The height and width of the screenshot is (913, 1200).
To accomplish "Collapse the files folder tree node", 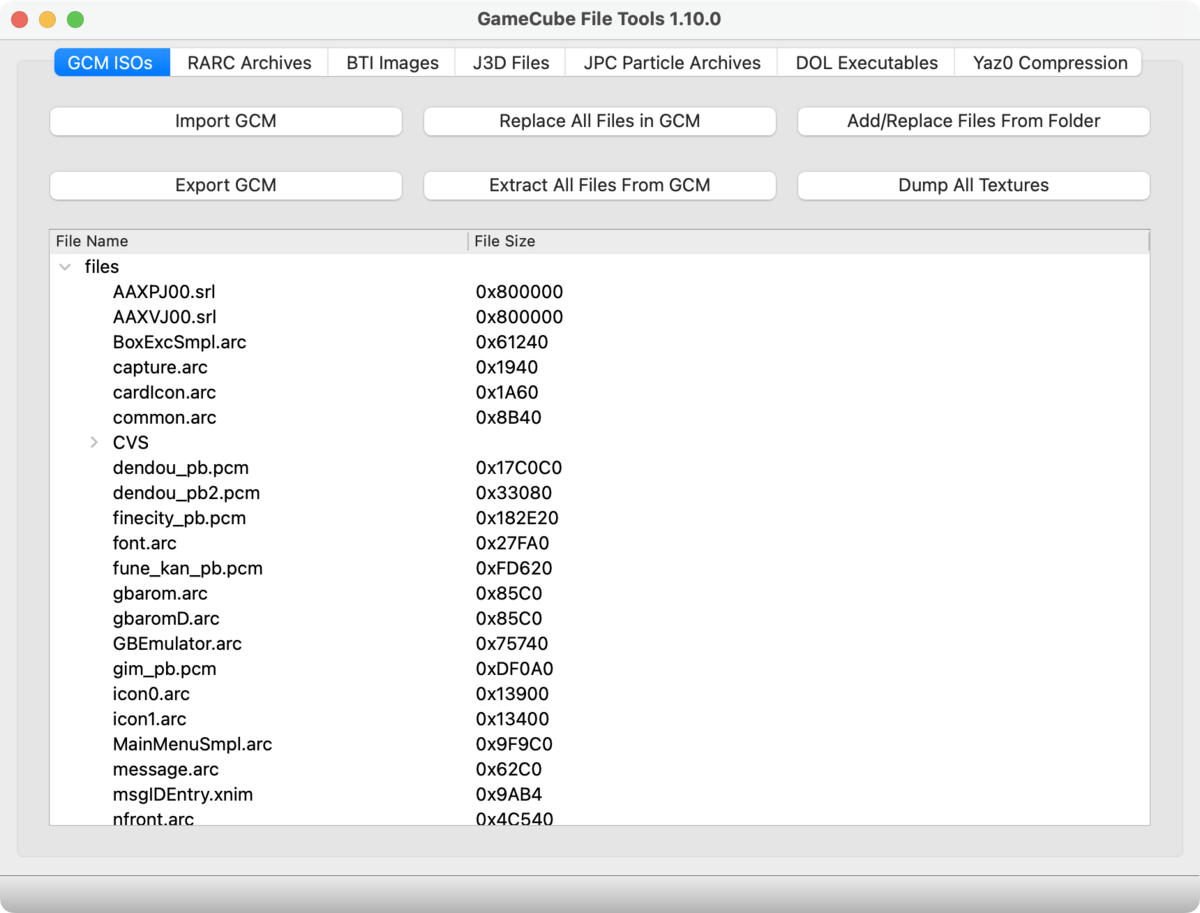I will [x=65, y=267].
